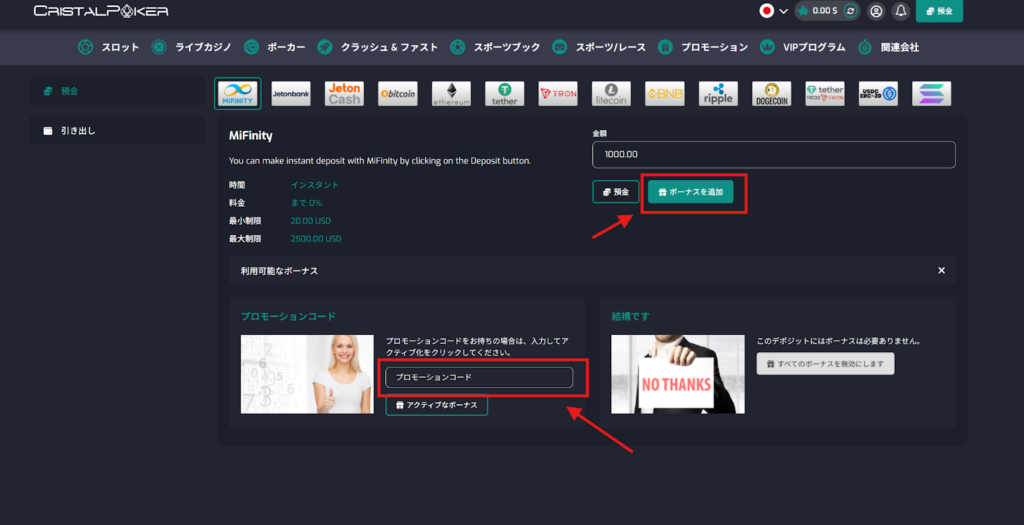1024x525 pixels.
Task: Select Solana deposit option
Action: point(931,93)
